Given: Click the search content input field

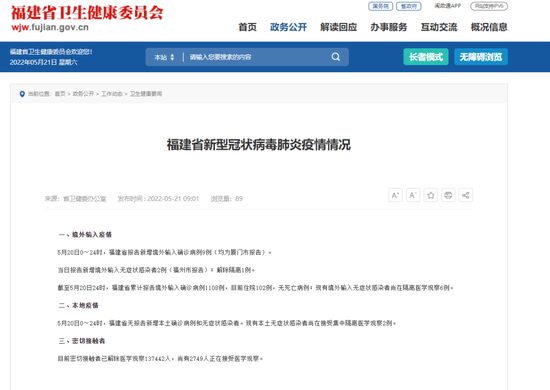Looking at the screenshot, I should point(258,57).
